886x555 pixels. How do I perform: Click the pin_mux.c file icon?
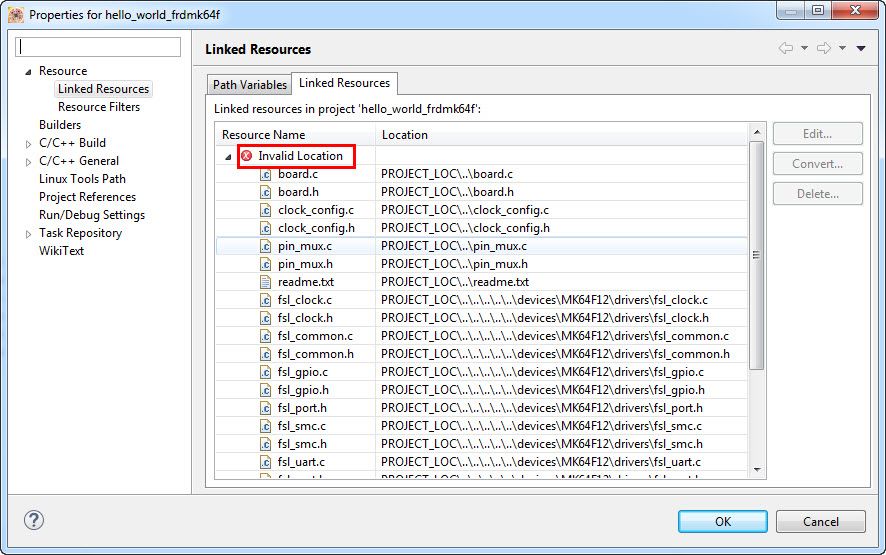[x=266, y=246]
